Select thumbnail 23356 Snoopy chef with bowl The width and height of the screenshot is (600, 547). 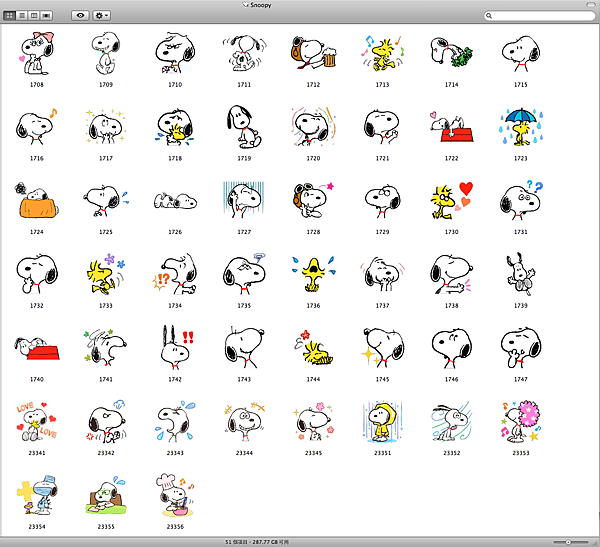point(175,495)
